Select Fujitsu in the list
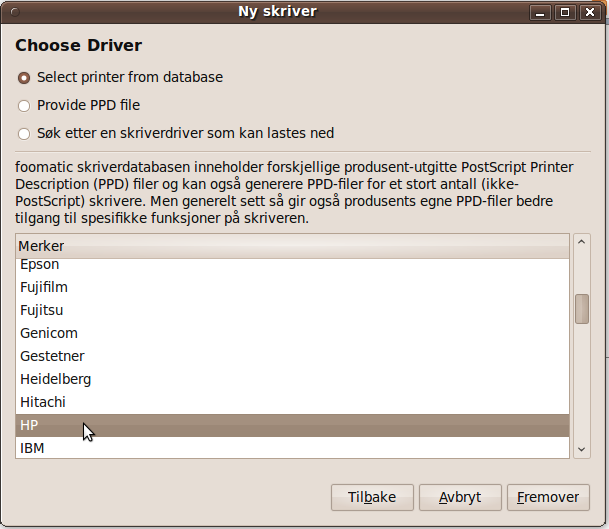This screenshot has width=609, height=529. [x=42, y=311]
